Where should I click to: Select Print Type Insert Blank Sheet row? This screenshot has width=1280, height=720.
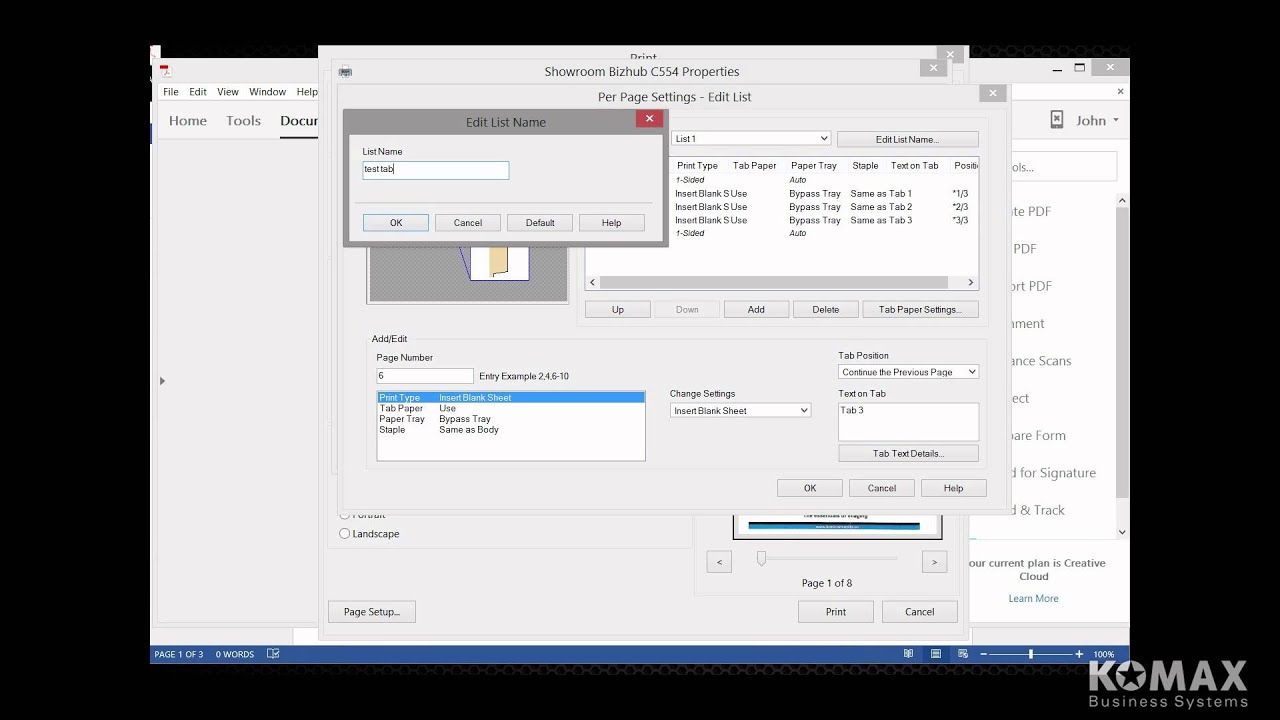(511, 398)
